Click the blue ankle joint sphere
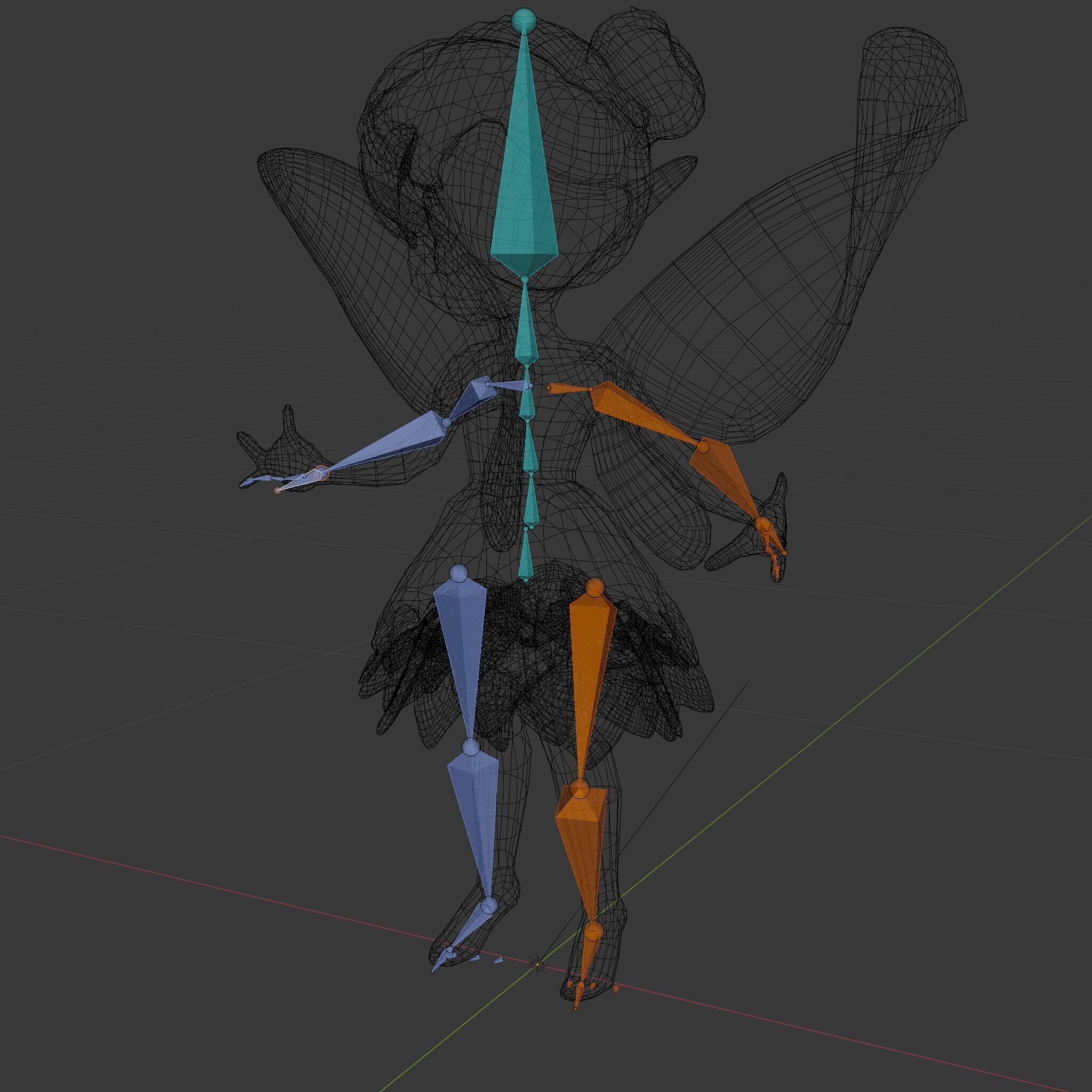The height and width of the screenshot is (1092, 1092). pyautogui.click(x=489, y=906)
